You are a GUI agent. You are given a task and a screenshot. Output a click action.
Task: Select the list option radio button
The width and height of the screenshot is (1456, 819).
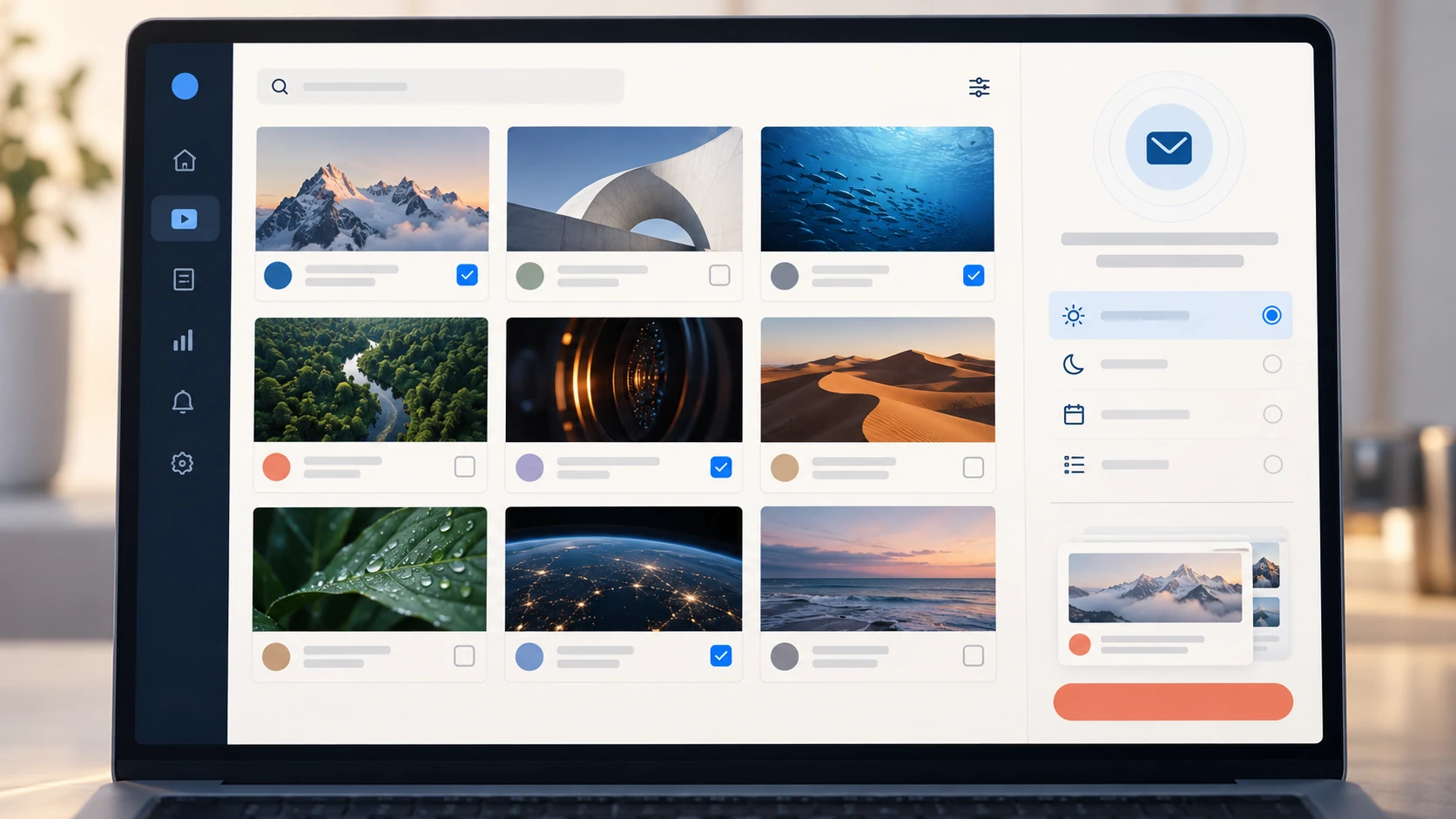1273,465
